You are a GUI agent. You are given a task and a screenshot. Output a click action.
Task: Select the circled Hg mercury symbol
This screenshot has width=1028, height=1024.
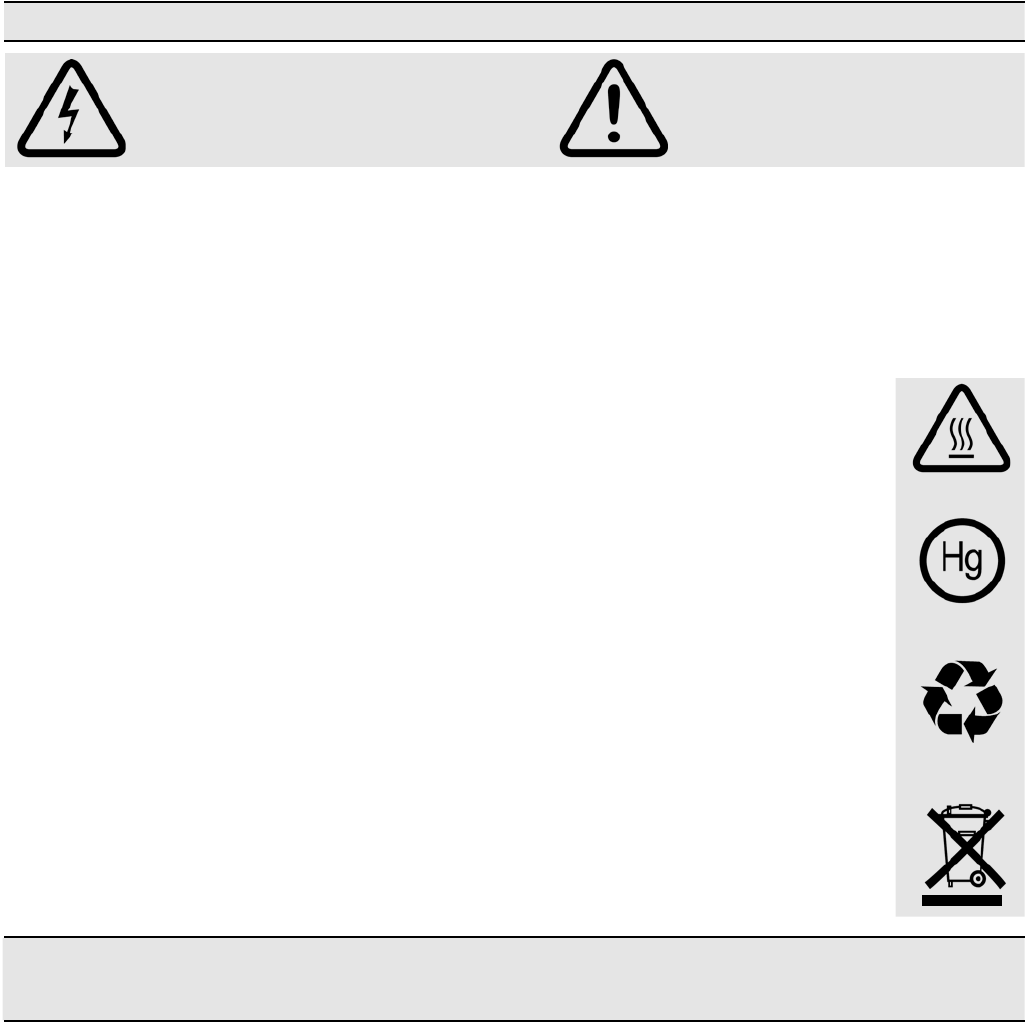click(x=962, y=561)
